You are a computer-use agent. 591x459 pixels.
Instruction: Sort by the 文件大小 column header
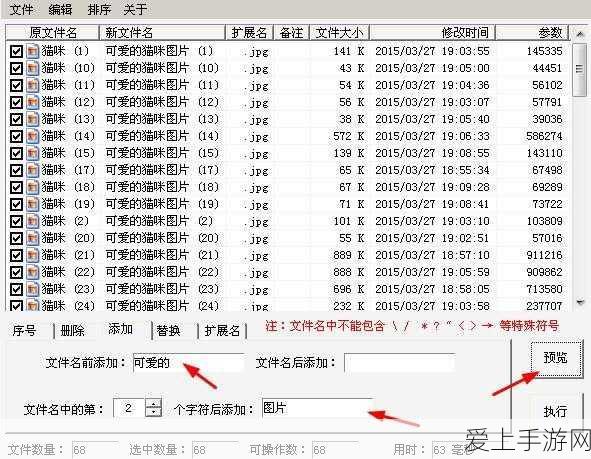[x=339, y=33]
